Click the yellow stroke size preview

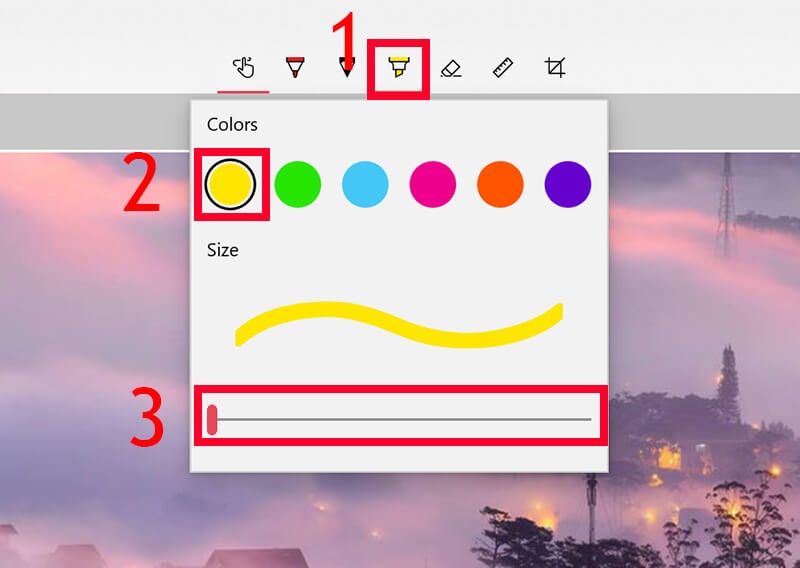(x=399, y=325)
